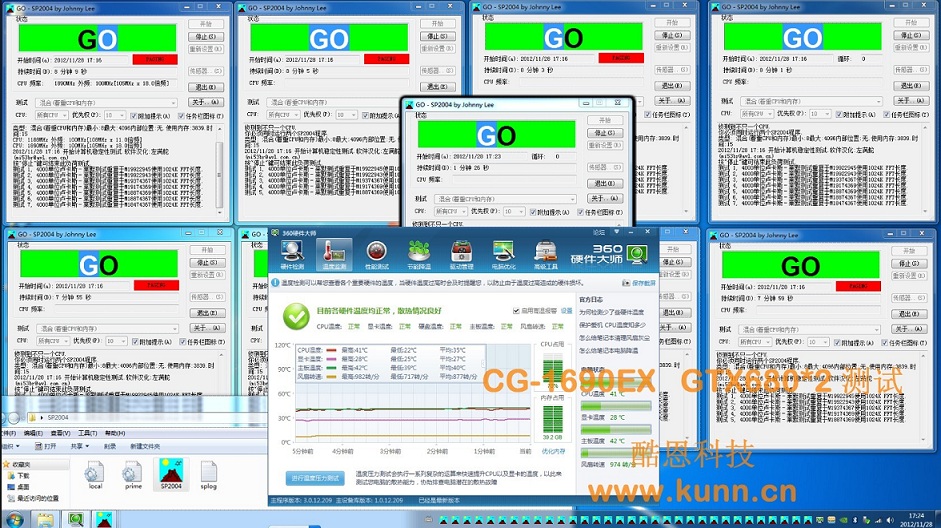Click the blue info icon in 360硬件大师
941x528 pixels.
pyautogui.click(x=275, y=283)
